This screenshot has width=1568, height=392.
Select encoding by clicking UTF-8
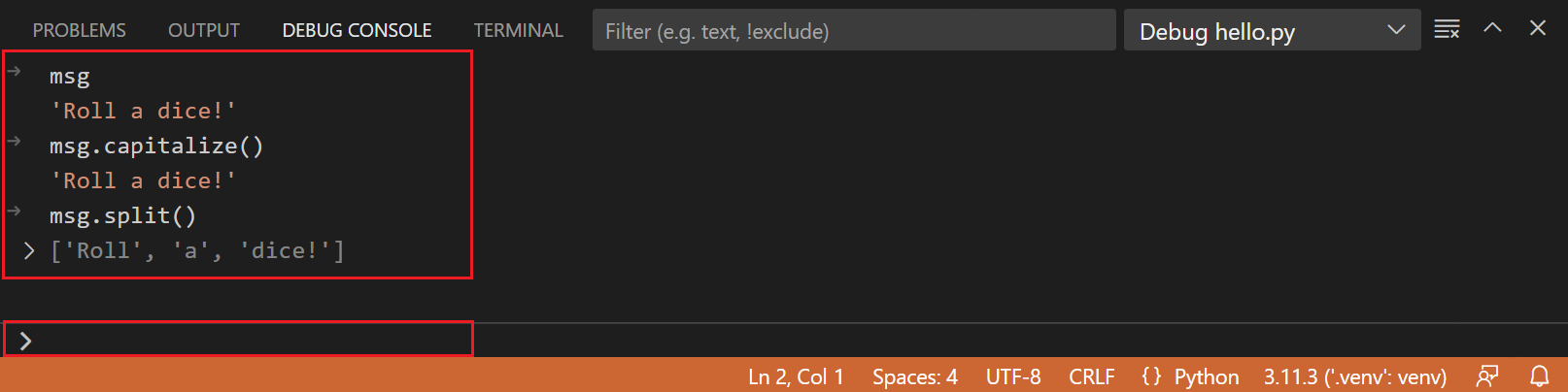click(x=1012, y=376)
